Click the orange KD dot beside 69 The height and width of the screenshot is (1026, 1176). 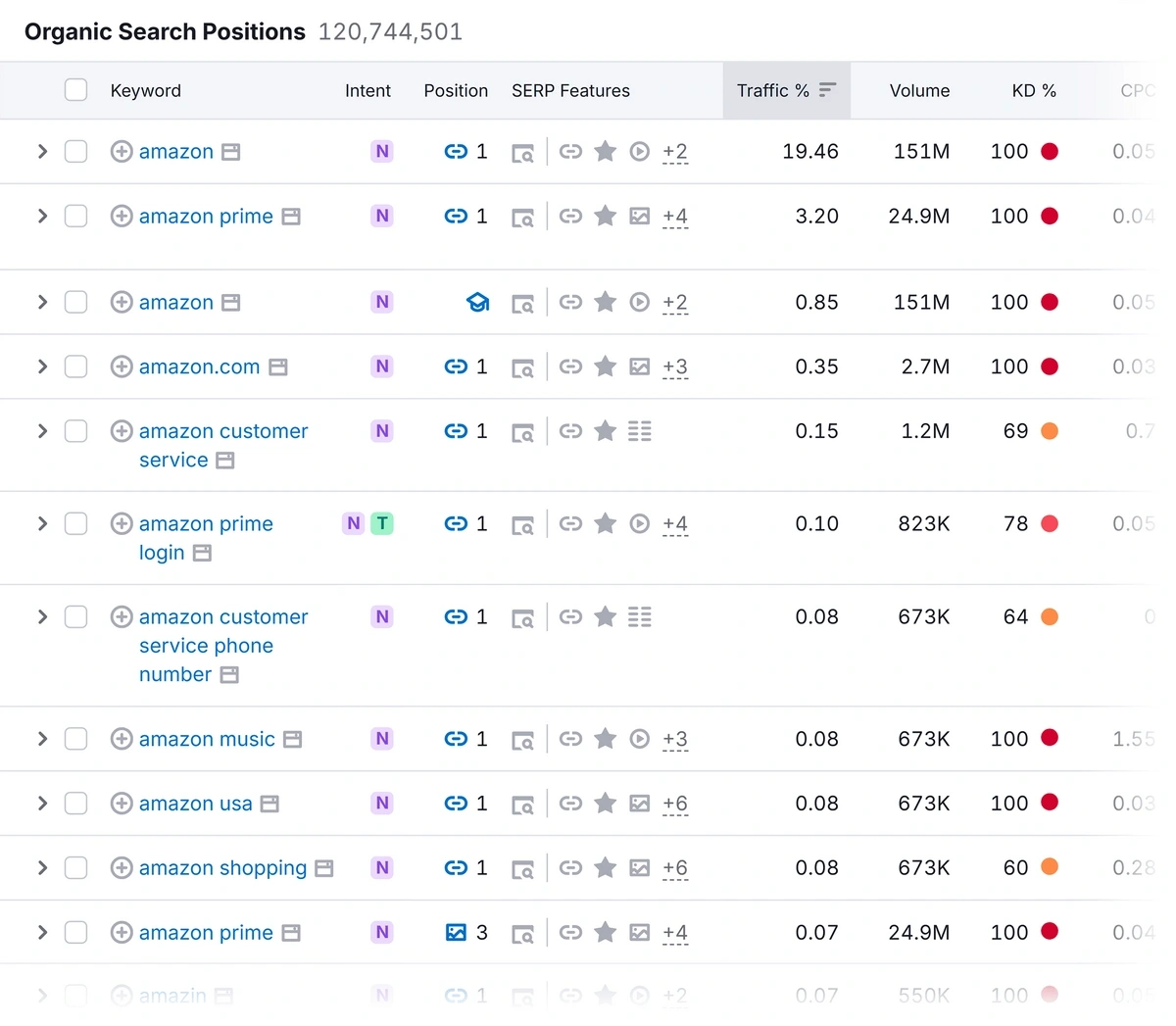[x=1050, y=431]
